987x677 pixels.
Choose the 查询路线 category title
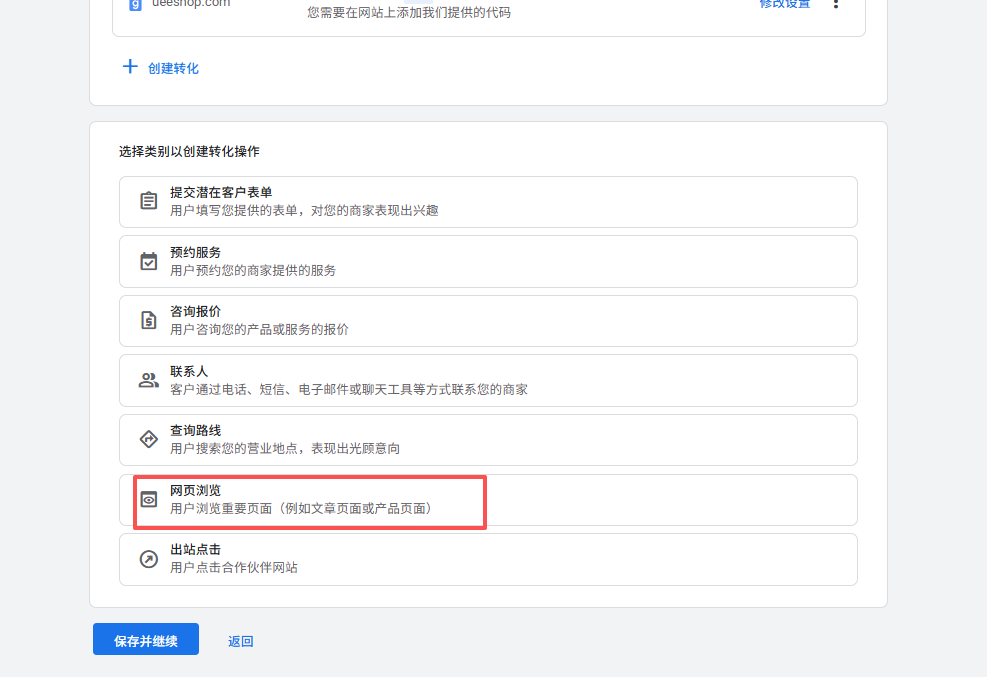click(x=196, y=430)
